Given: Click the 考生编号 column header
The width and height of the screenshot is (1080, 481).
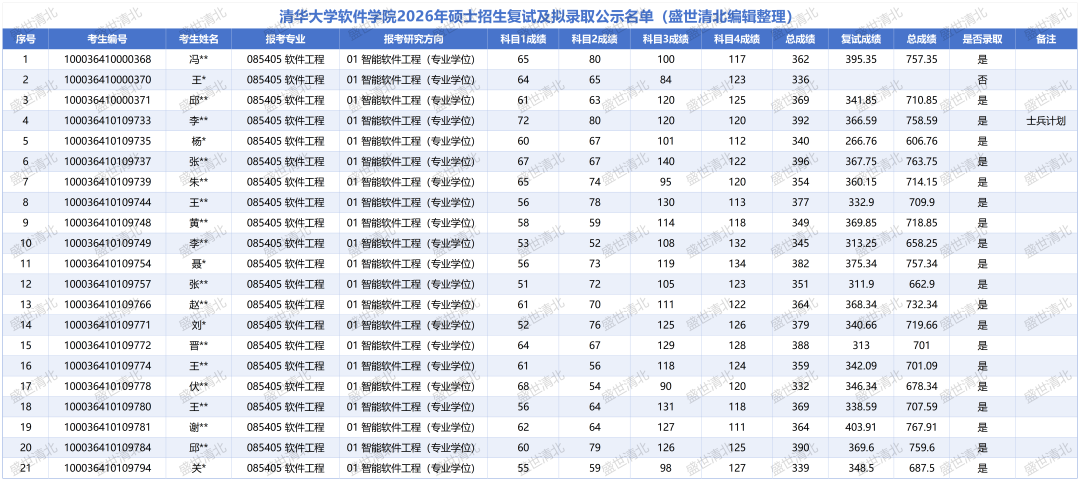Looking at the screenshot, I should (107, 39).
